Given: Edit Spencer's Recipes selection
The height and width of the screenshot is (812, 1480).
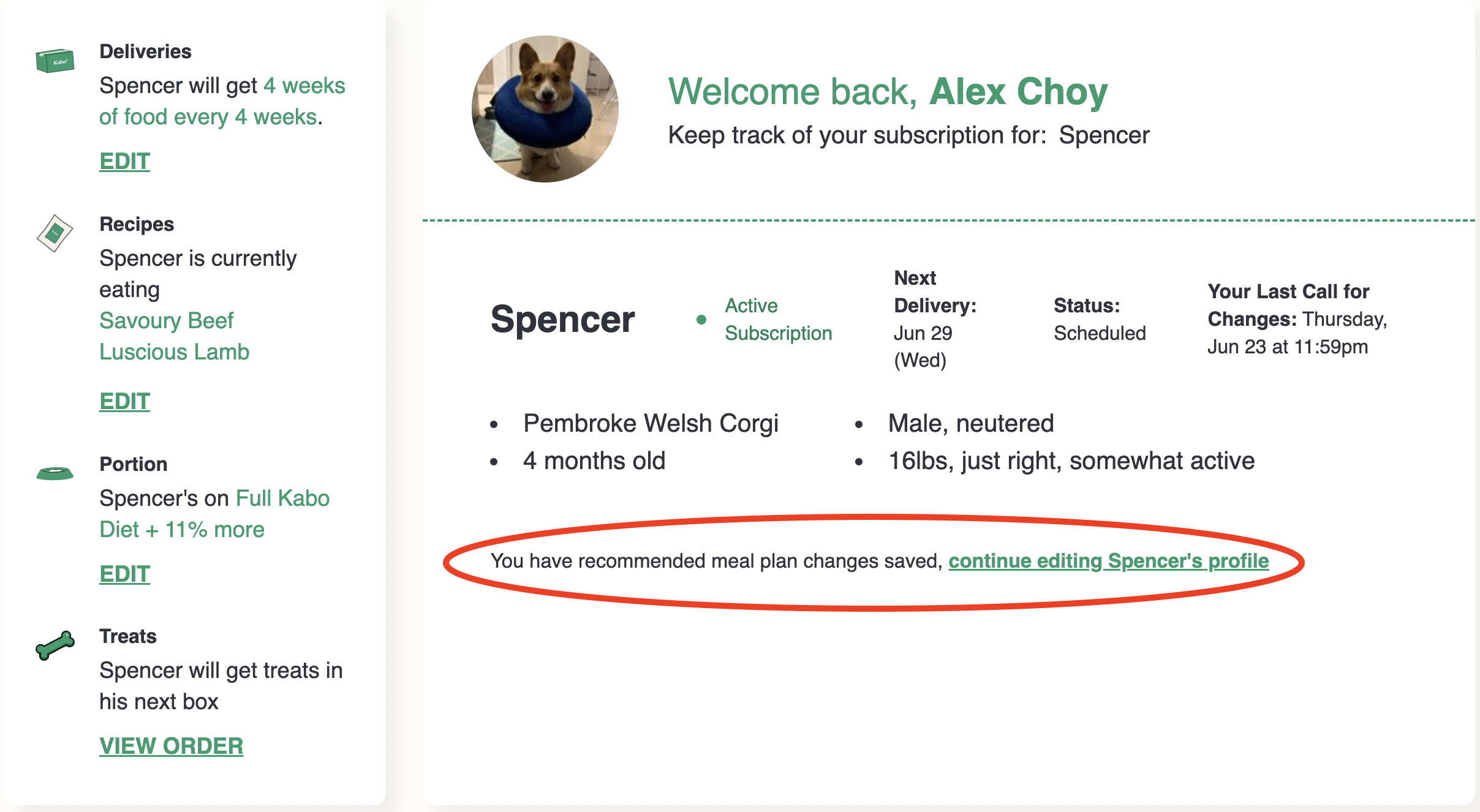Looking at the screenshot, I should [124, 401].
